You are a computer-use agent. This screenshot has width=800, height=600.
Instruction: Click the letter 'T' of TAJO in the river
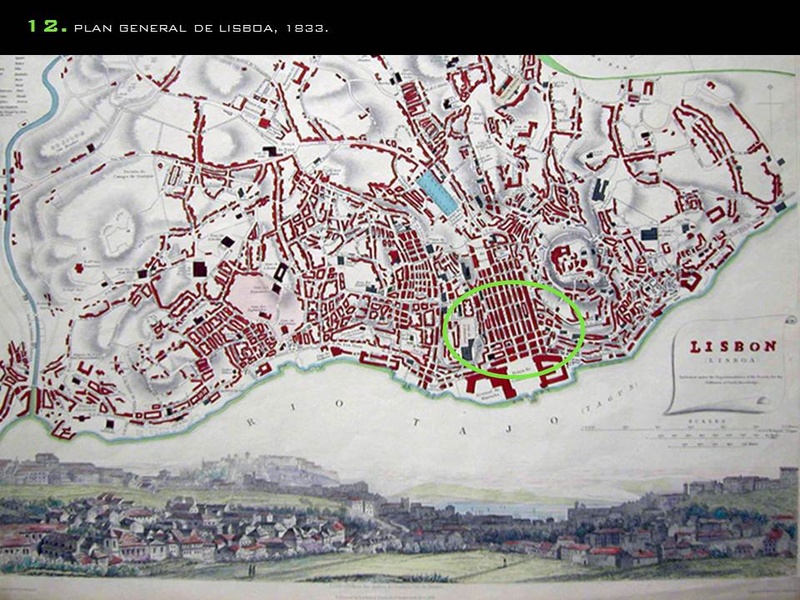[x=417, y=422]
